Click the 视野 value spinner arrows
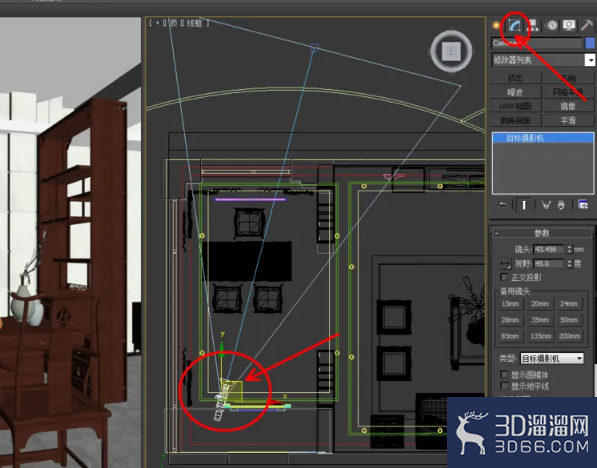The width and height of the screenshot is (597, 468). click(569, 264)
